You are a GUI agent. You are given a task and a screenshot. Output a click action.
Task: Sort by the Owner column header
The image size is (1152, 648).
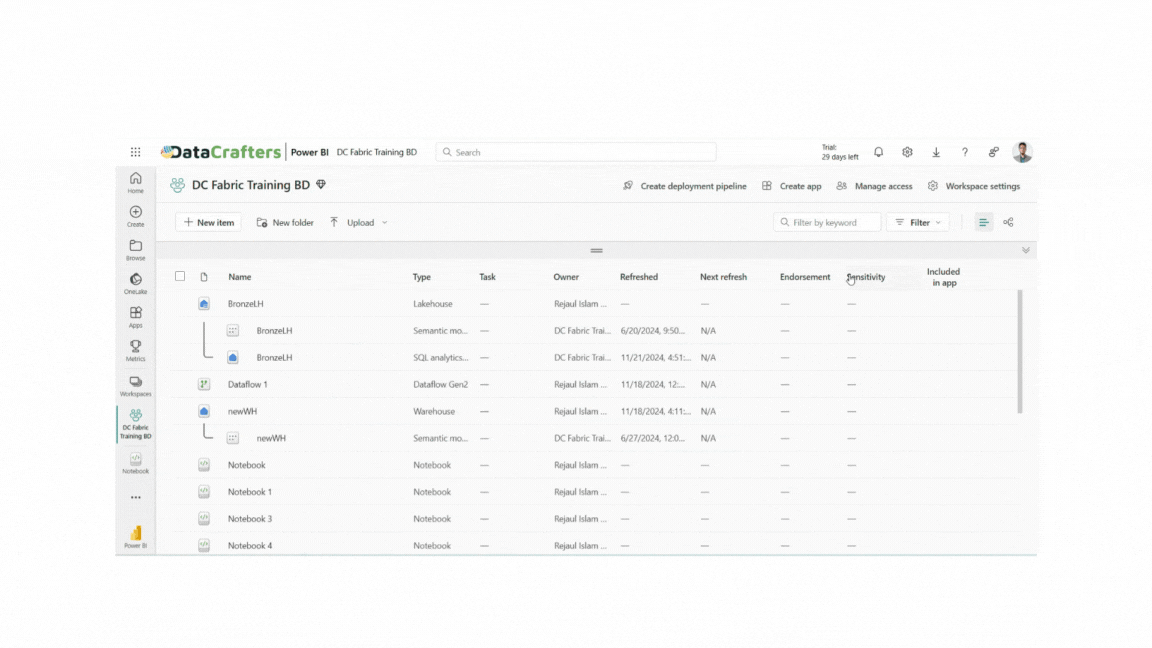(566, 277)
